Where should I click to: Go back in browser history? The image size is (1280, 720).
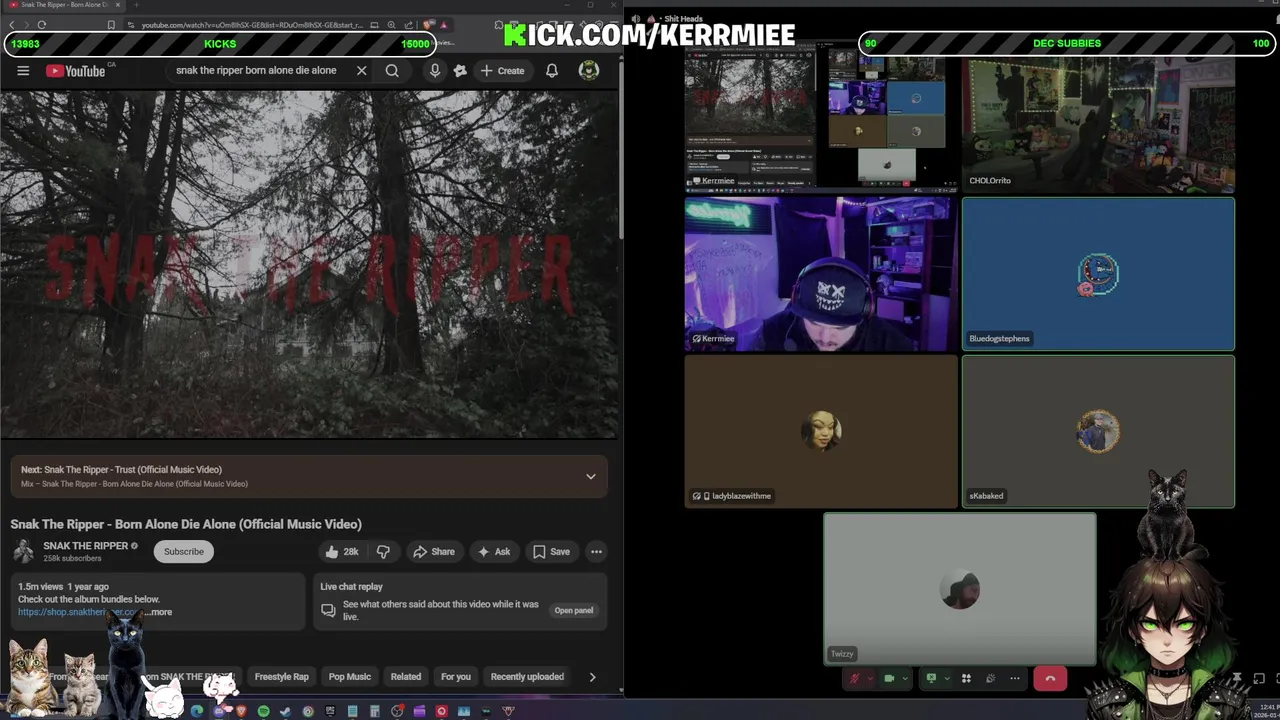tap(12, 25)
